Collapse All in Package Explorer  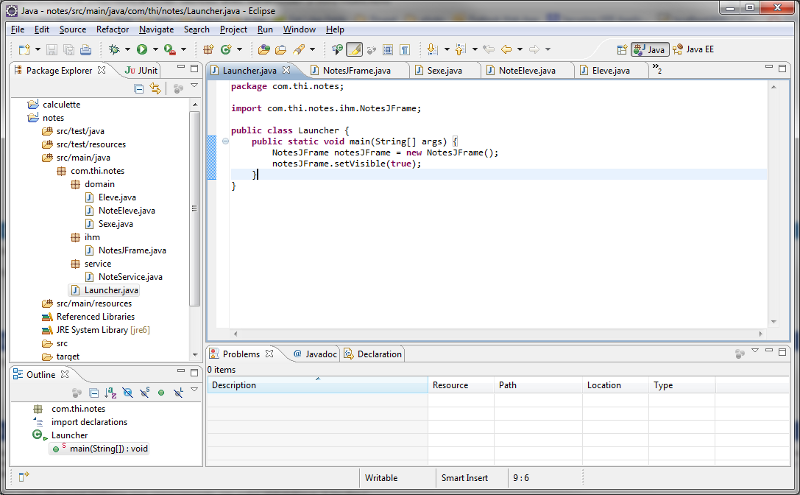click(x=139, y=89)
